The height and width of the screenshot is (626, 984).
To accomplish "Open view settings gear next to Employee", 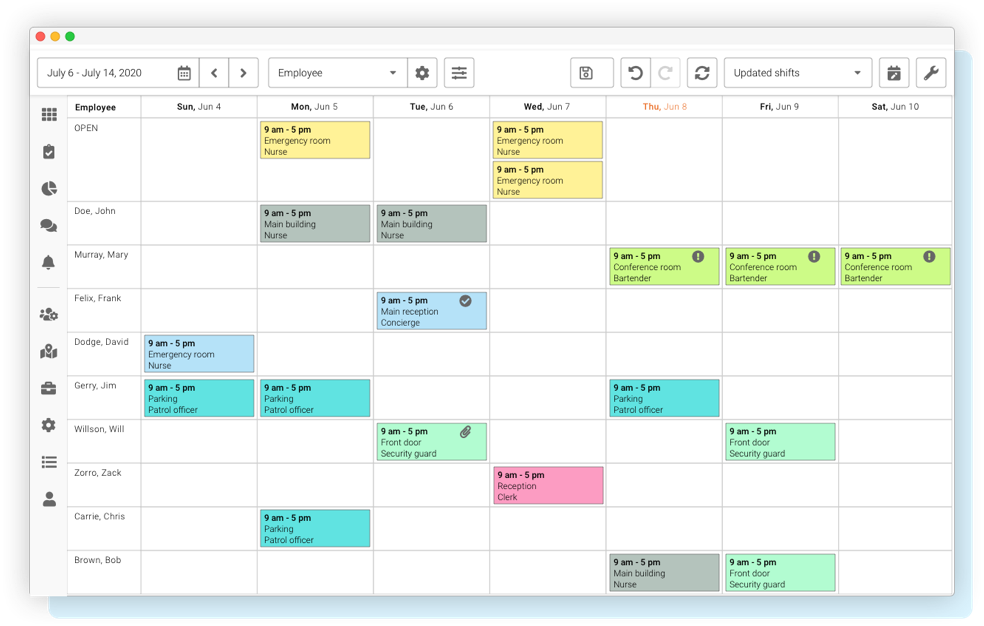I will pos(422,73).
